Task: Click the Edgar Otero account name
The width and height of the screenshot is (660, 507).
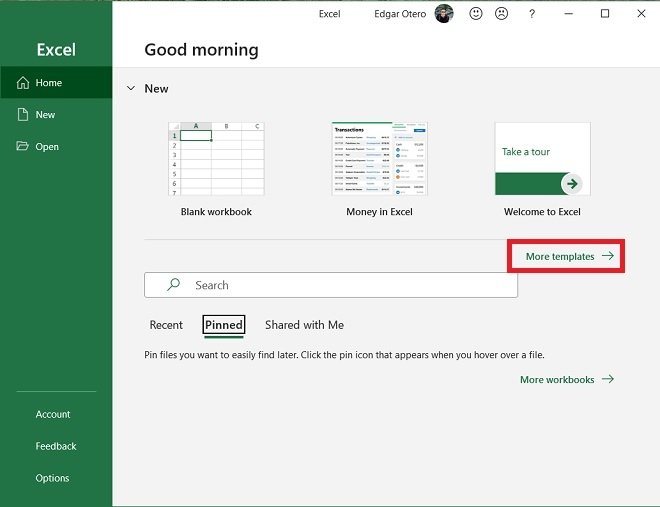Action: pyautogui.click(x=400, y=14)
